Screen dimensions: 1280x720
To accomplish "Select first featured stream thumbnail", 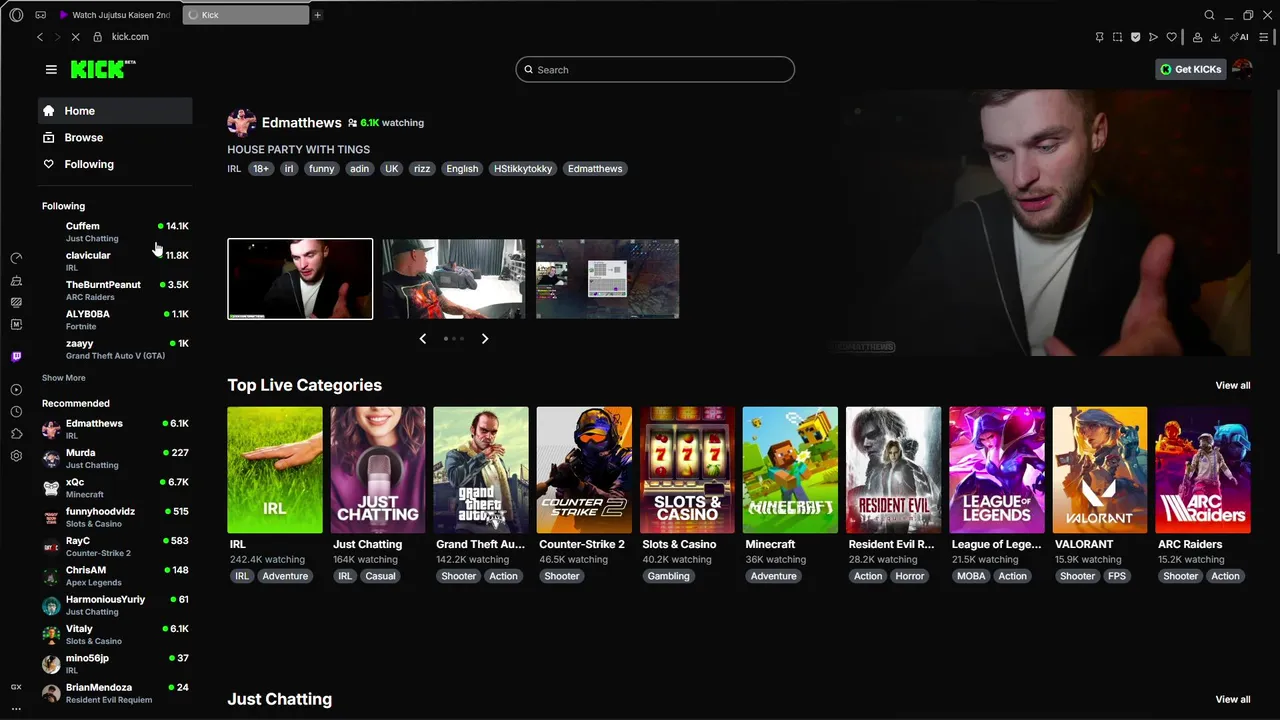I will click(x=300, y=279).
